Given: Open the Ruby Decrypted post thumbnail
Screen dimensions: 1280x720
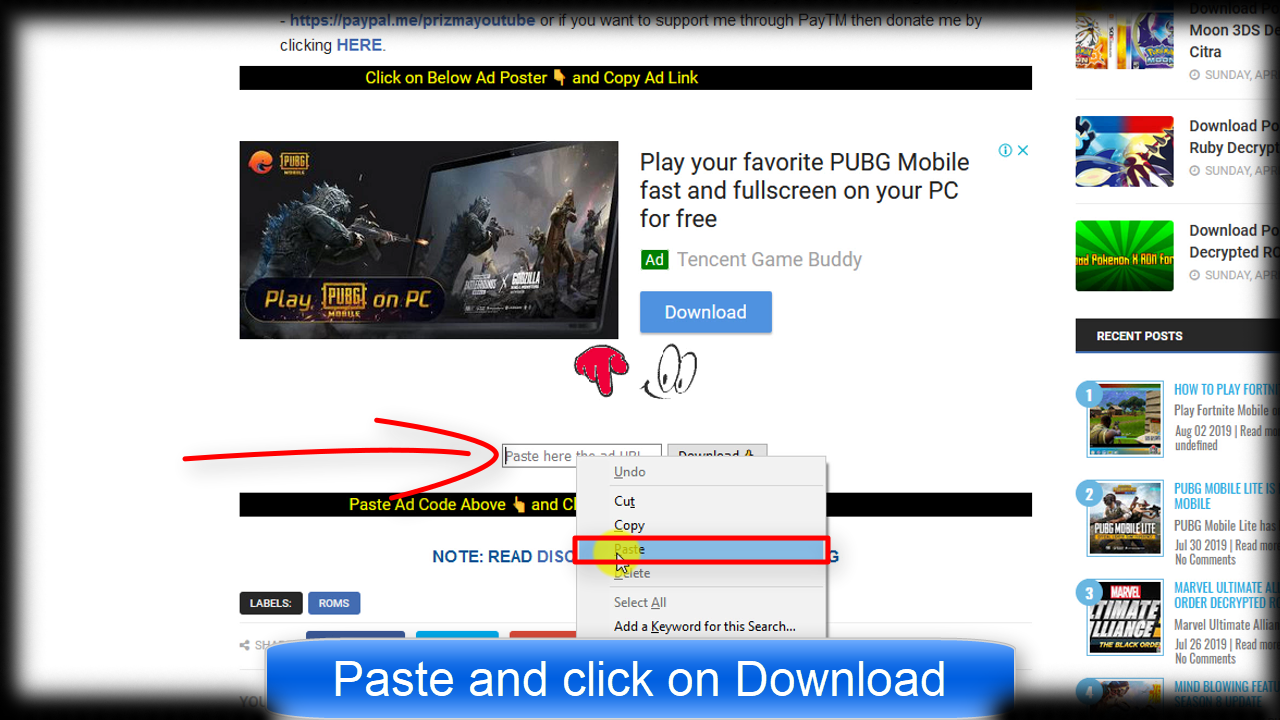Looking at the screenshot, I should [x=1124, y=151].
